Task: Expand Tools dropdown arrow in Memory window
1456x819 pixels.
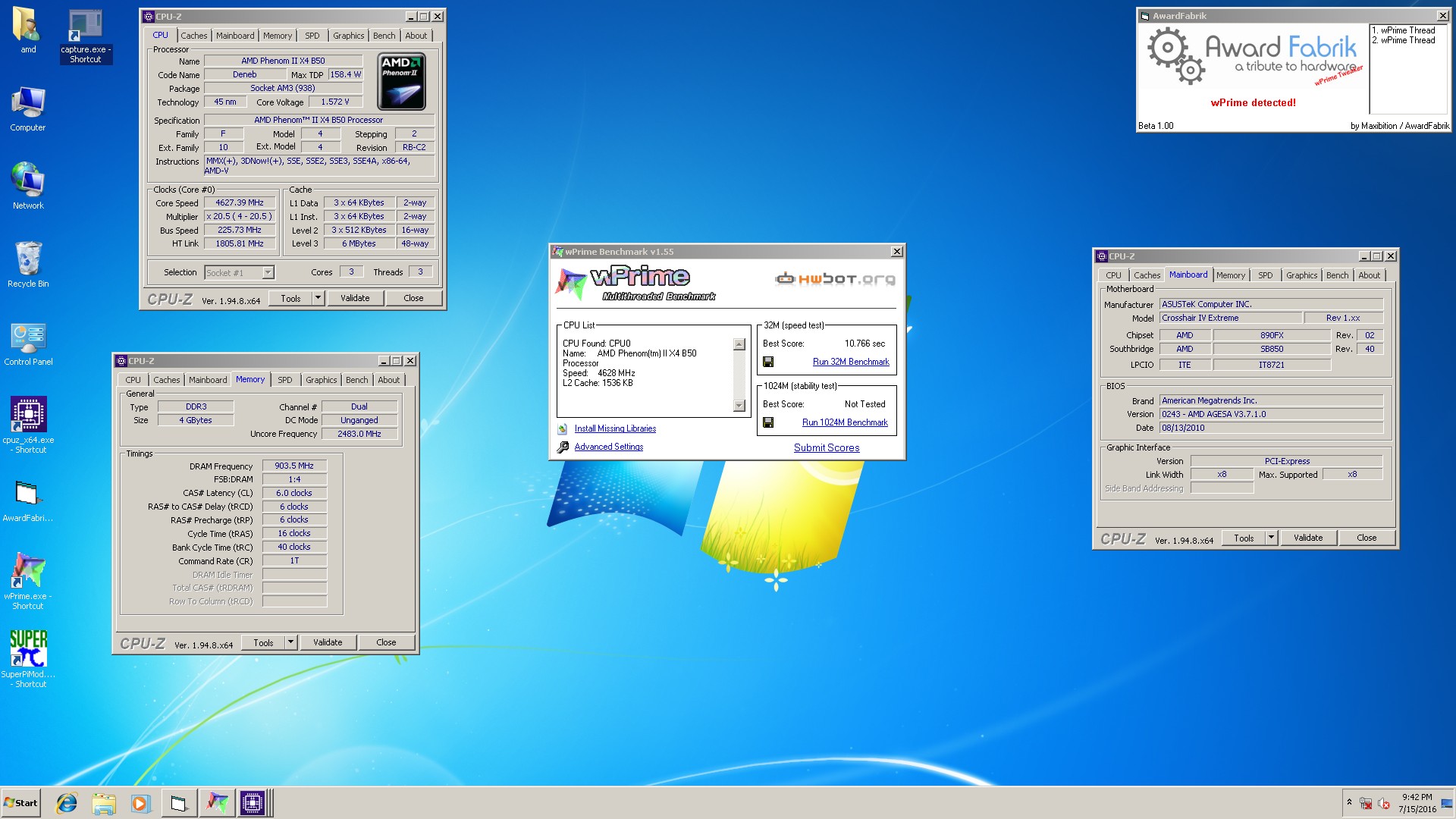Action: point(290,642)
